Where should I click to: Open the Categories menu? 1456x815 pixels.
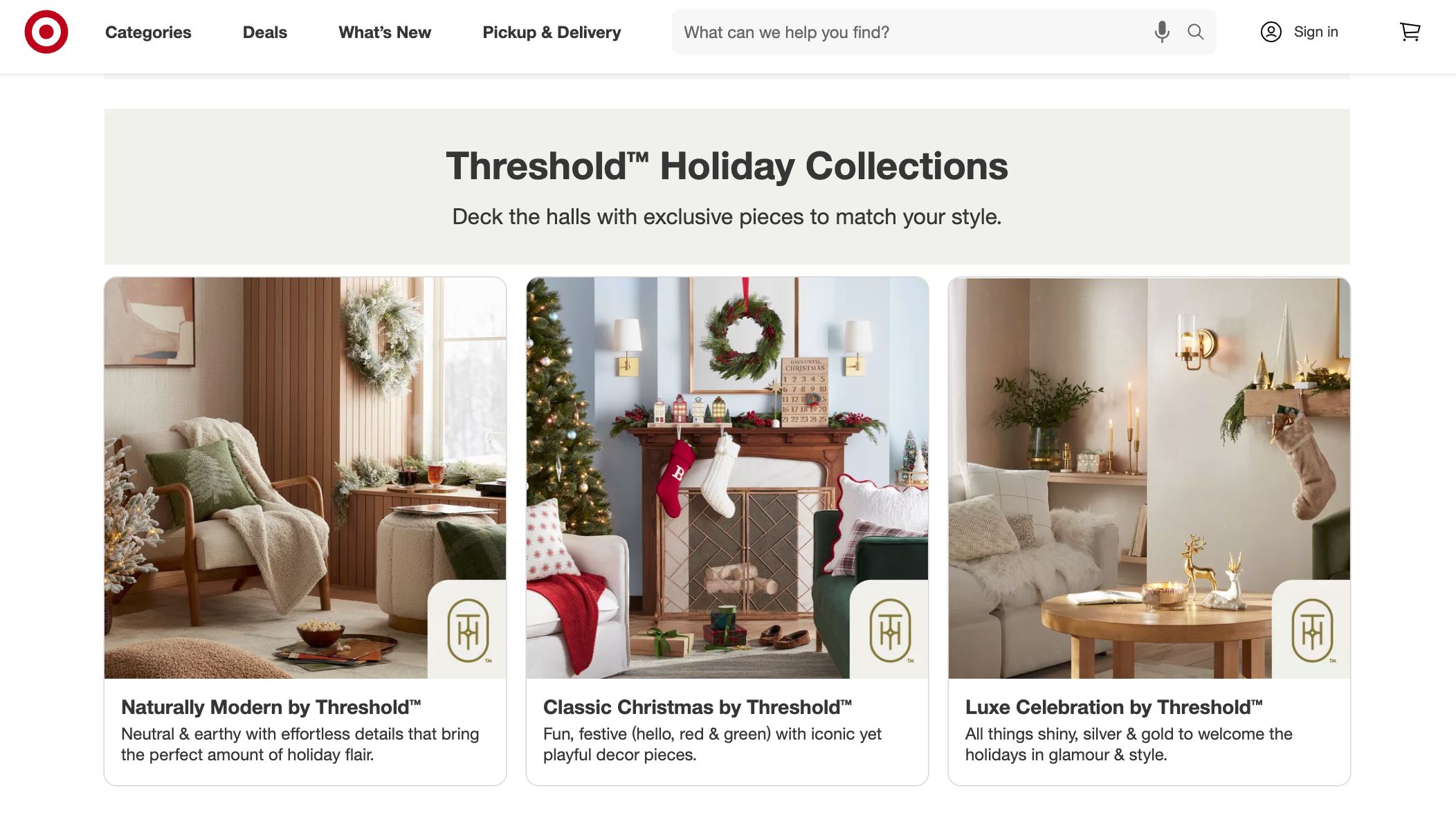click(148, 33)
